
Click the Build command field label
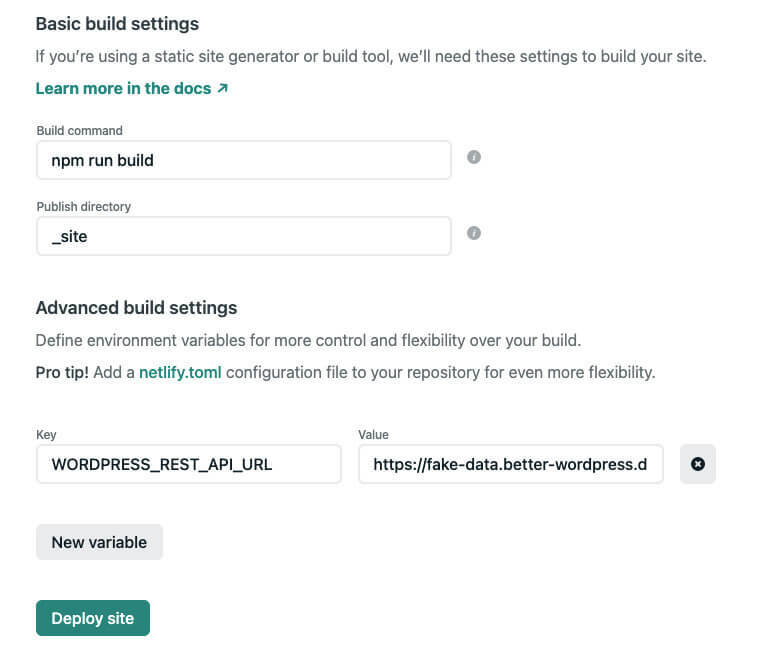click(79, 131)
